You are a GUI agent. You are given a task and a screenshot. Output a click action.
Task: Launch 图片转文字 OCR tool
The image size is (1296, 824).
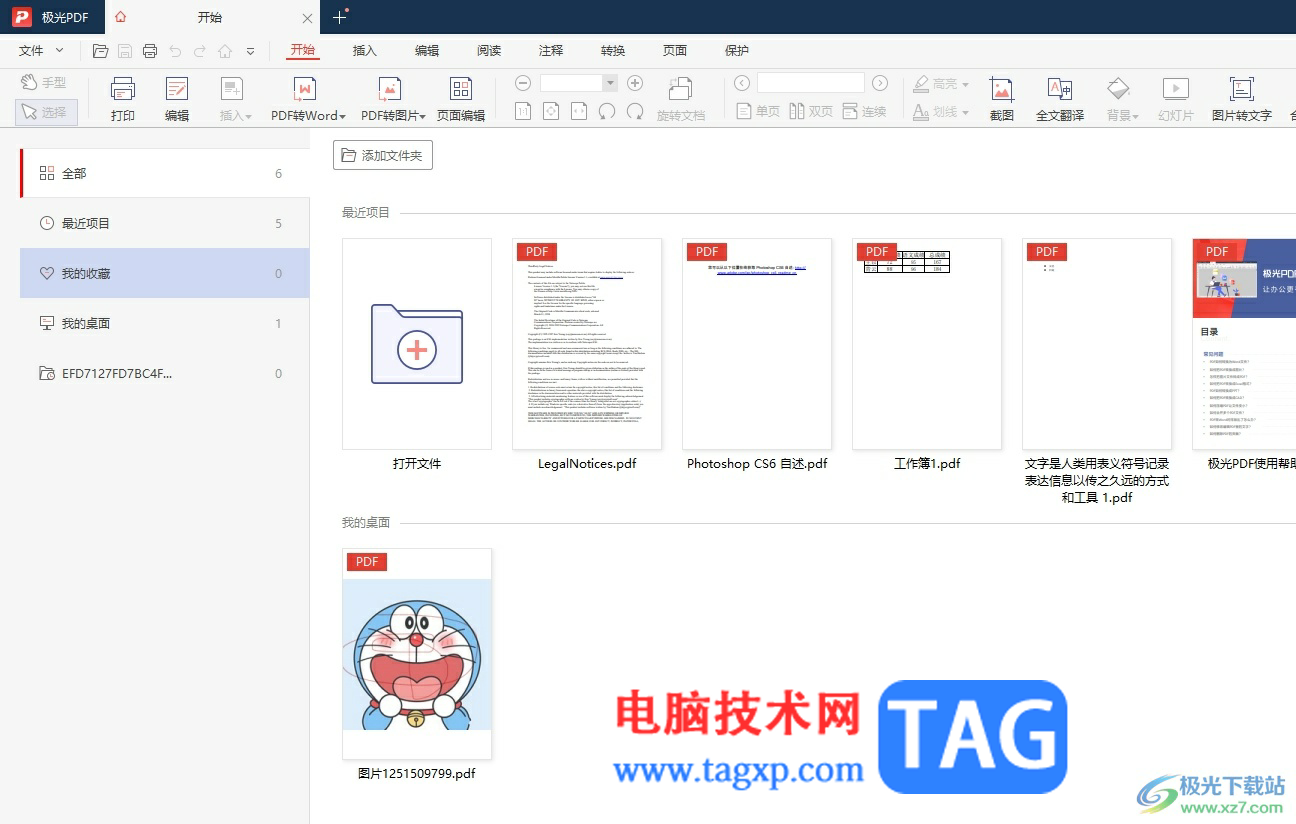(x=1242, y=99)
